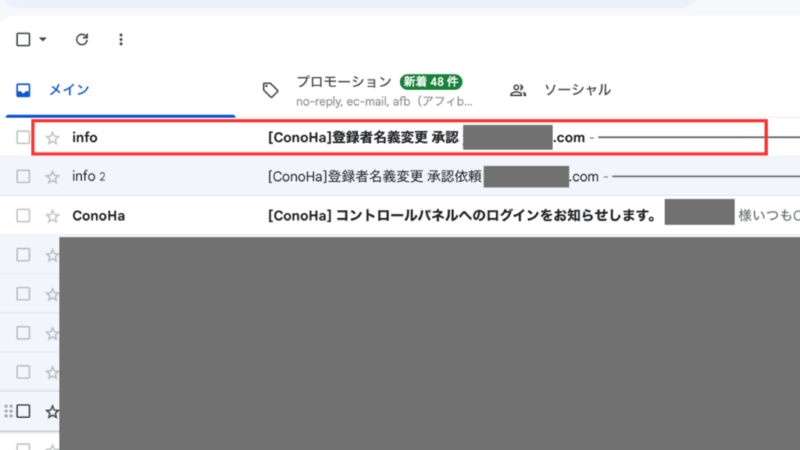Go to the ソーシャル tab

click(x=577, y=90)
